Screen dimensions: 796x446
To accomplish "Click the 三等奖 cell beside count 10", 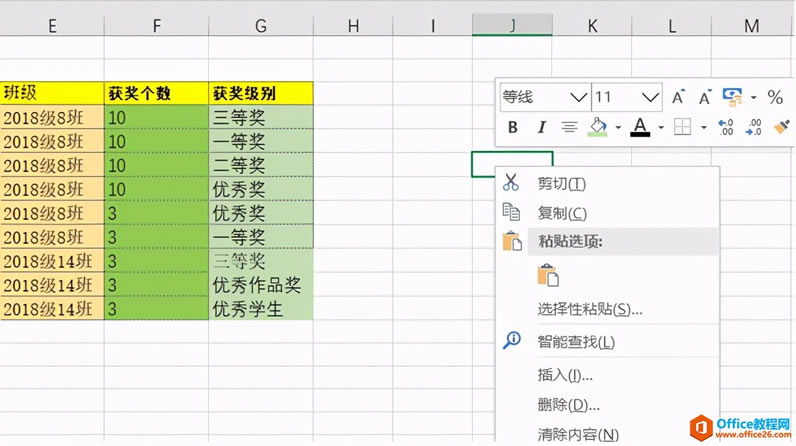I will 261,117.
